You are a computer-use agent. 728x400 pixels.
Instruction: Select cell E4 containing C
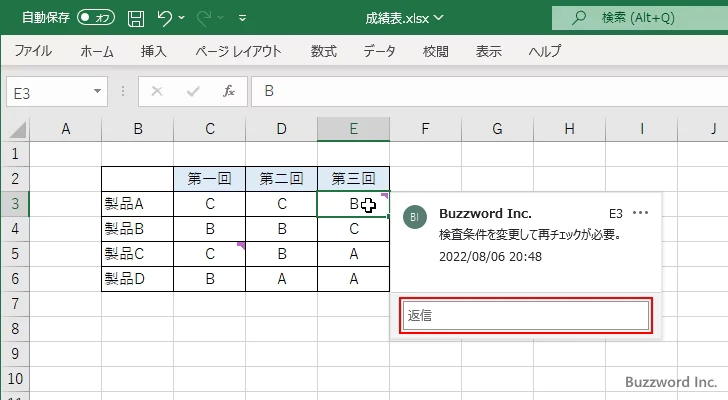(x=353, y=229)
